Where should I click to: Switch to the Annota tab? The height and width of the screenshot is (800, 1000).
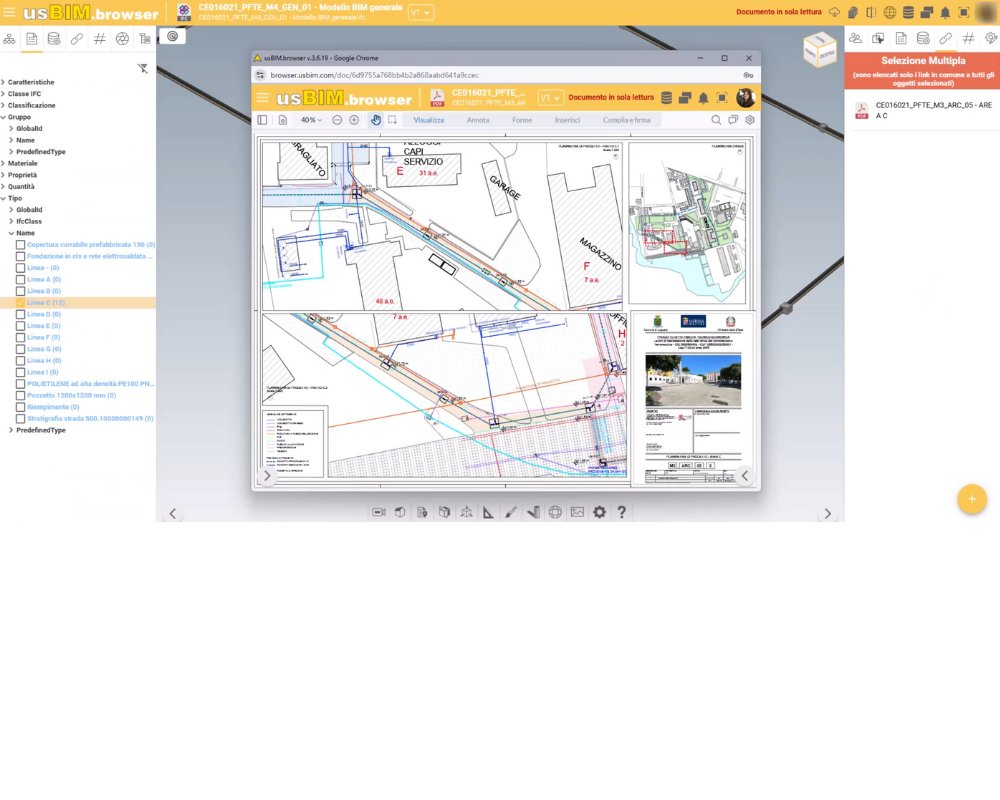point(478,120)
